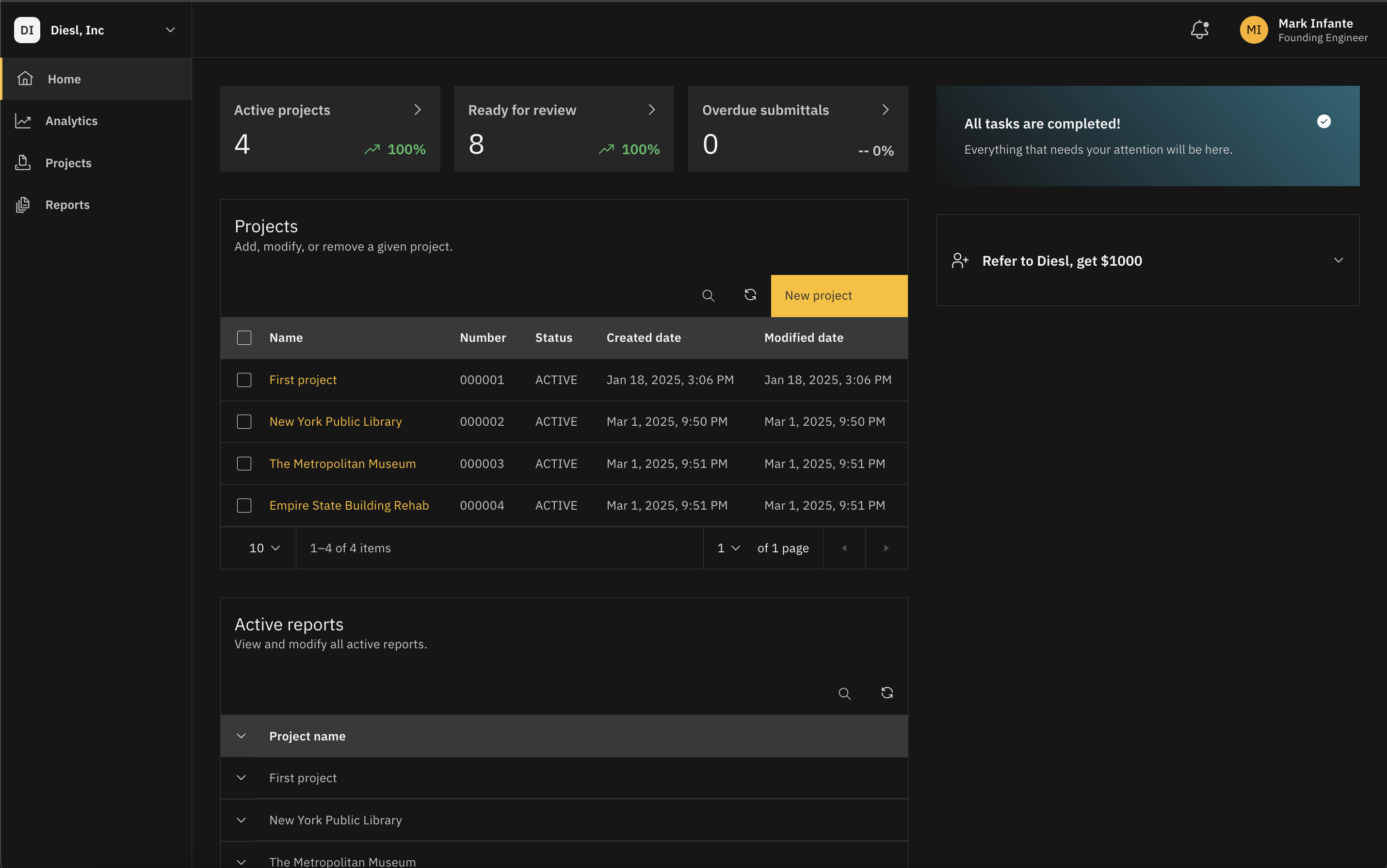This screenshot has width=1387, height=868.
Task: Search projects with magnifier icon
Action: [x=709, y=296]
